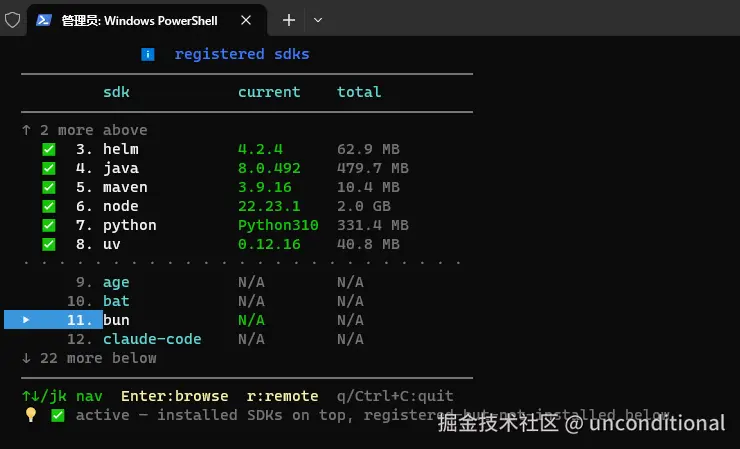This screenshot has height=449, width=740.
Task: Click the 'sdk' column header
Action: [x=116, y=92]
